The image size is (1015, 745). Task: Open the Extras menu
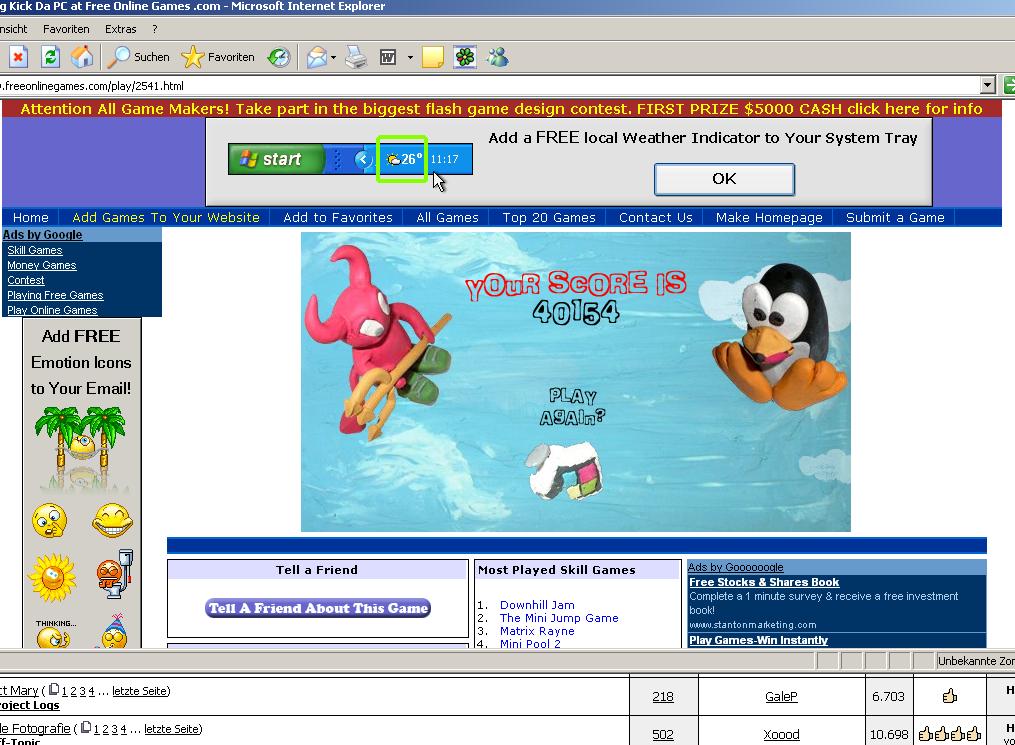(121, 29)
